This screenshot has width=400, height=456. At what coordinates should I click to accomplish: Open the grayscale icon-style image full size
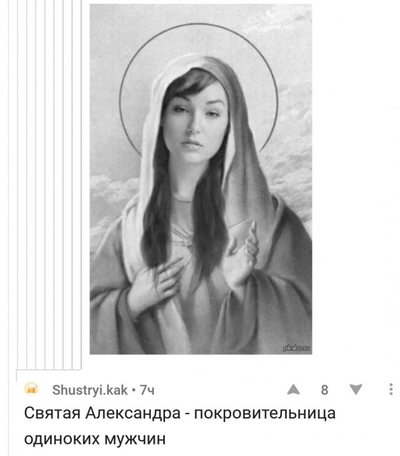pos(201,179)
